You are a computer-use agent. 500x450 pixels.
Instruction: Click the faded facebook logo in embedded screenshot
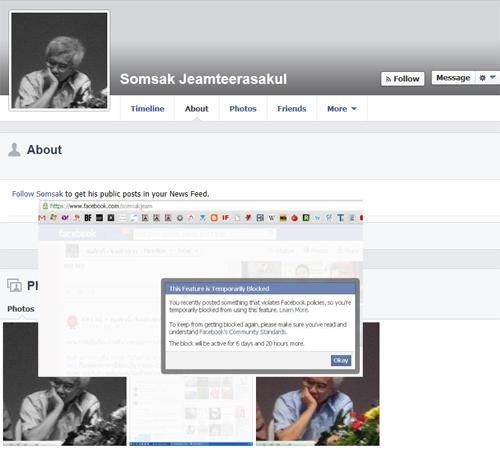(x=77, y=233)
